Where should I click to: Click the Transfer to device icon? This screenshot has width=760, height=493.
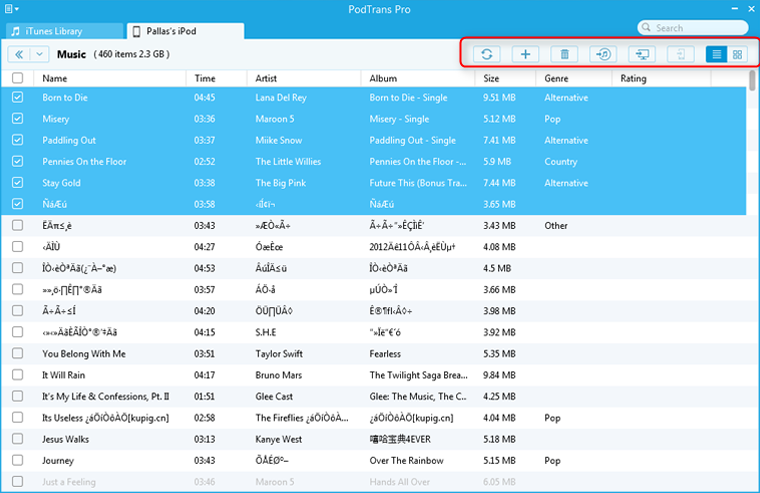pos(679,54)
